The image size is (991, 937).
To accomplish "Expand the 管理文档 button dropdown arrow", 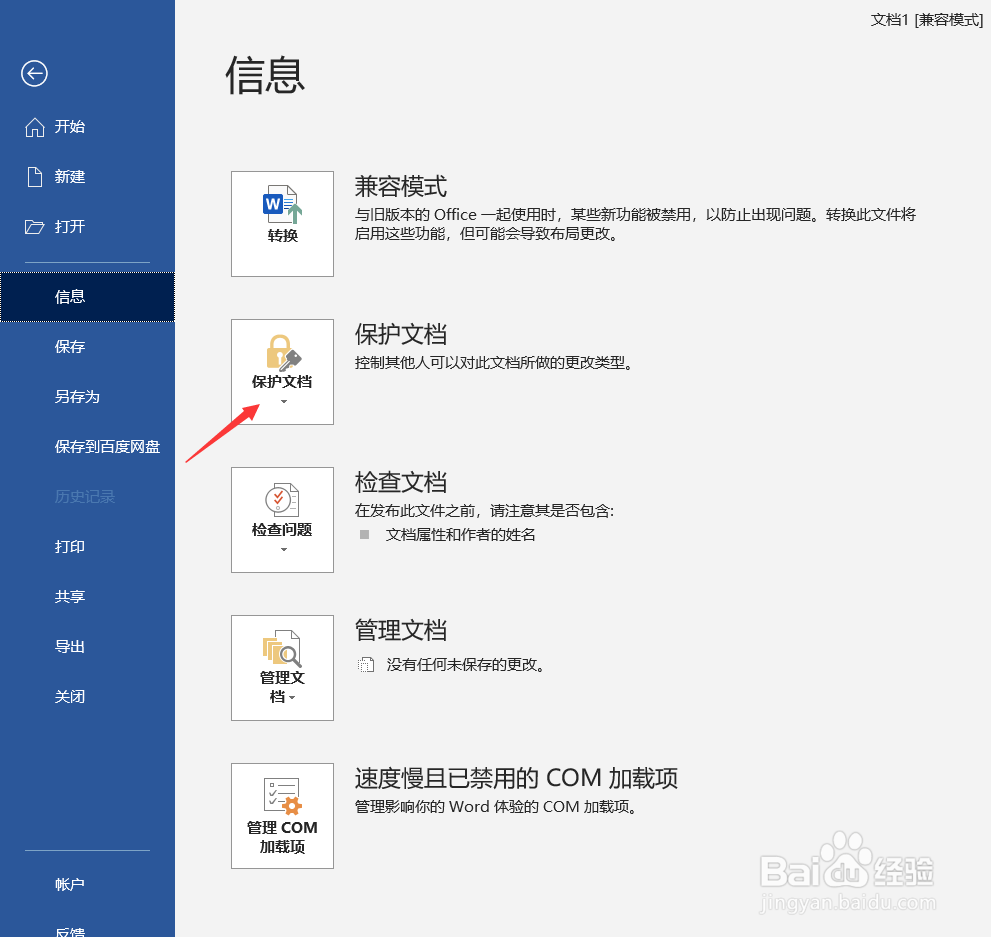I will [291, 698].
